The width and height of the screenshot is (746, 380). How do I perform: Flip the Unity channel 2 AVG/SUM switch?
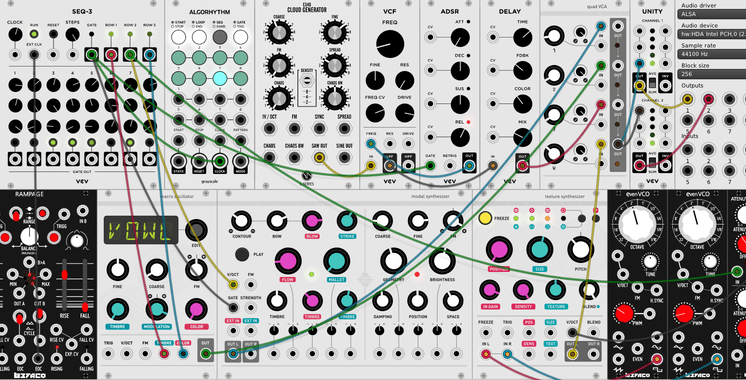coord(652,164)
